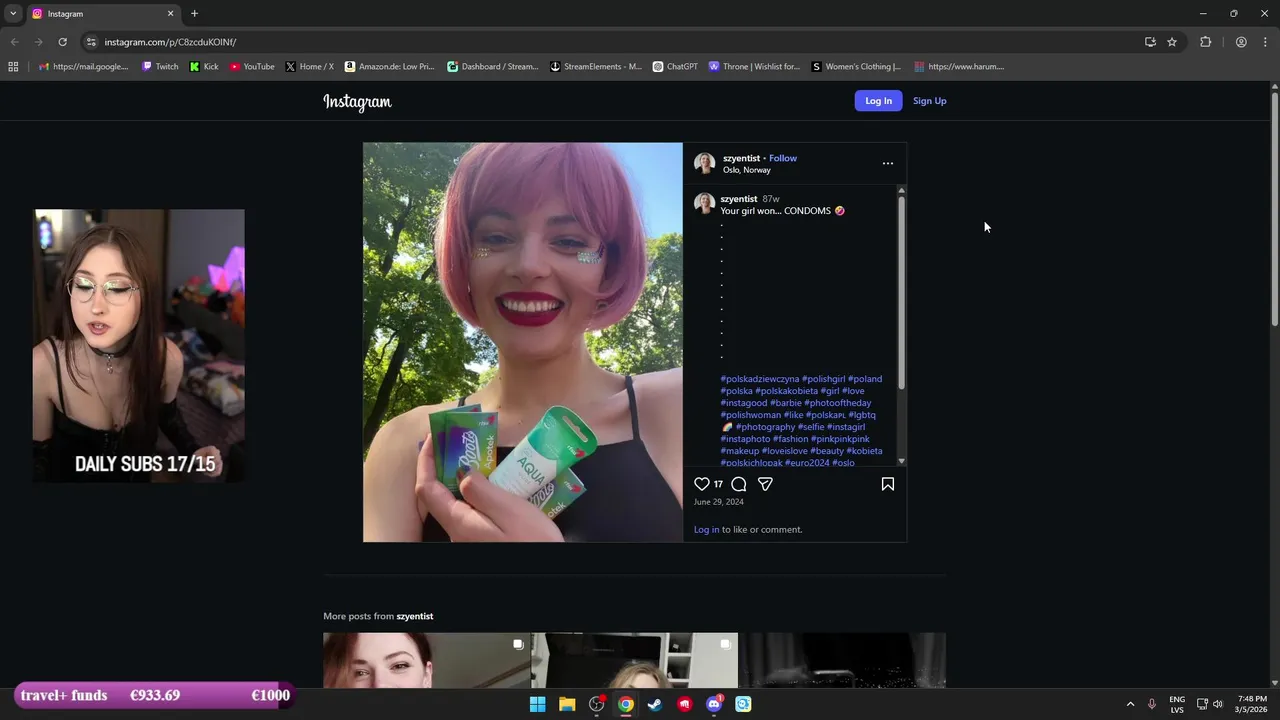Click the #photooftheday hashtag
This screenshot has width=1280, height=720.
[838, 403]
